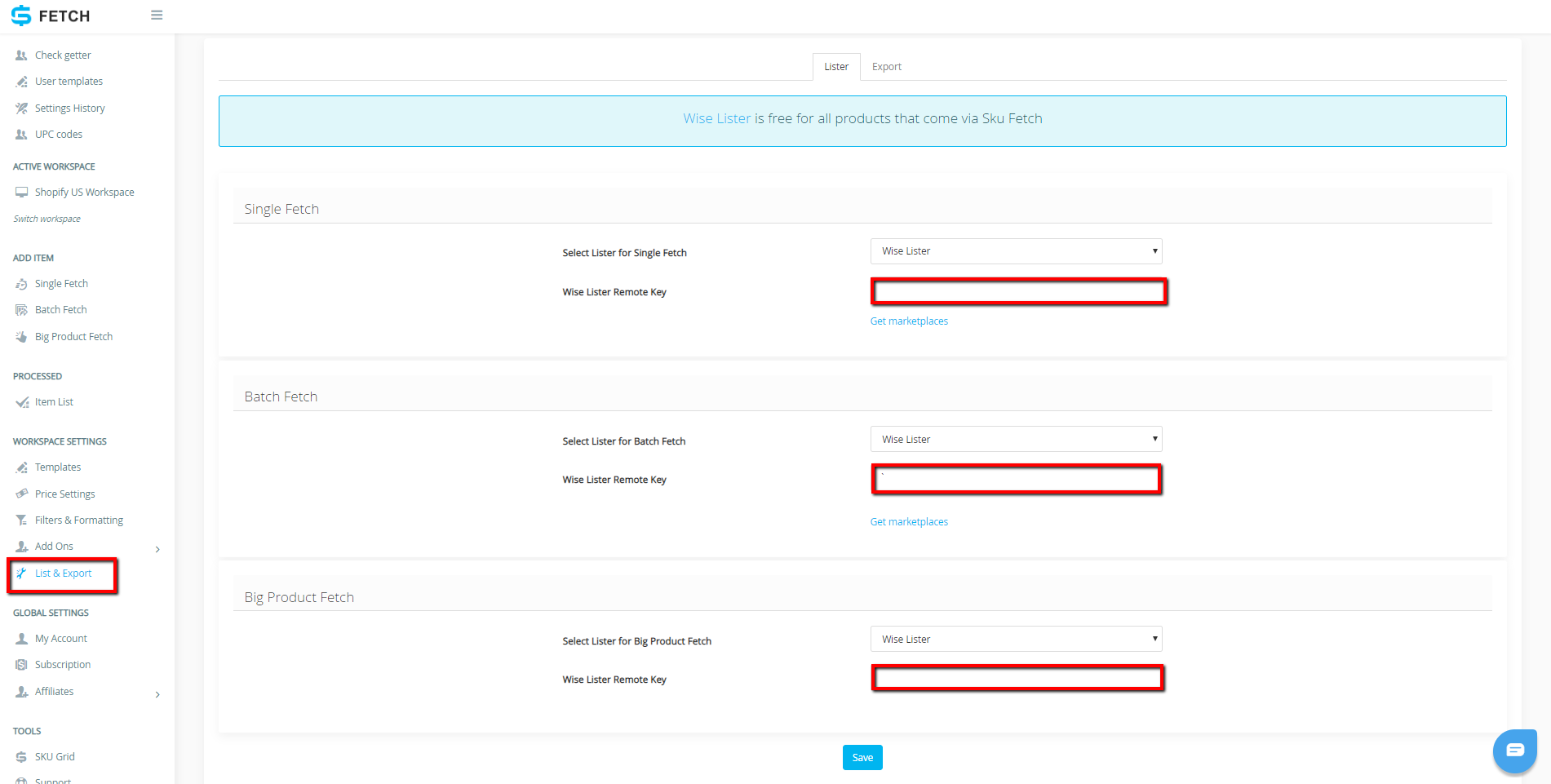Click the Settings History icon
This screenshot has height=784, width=1551.
coord(21,109)
